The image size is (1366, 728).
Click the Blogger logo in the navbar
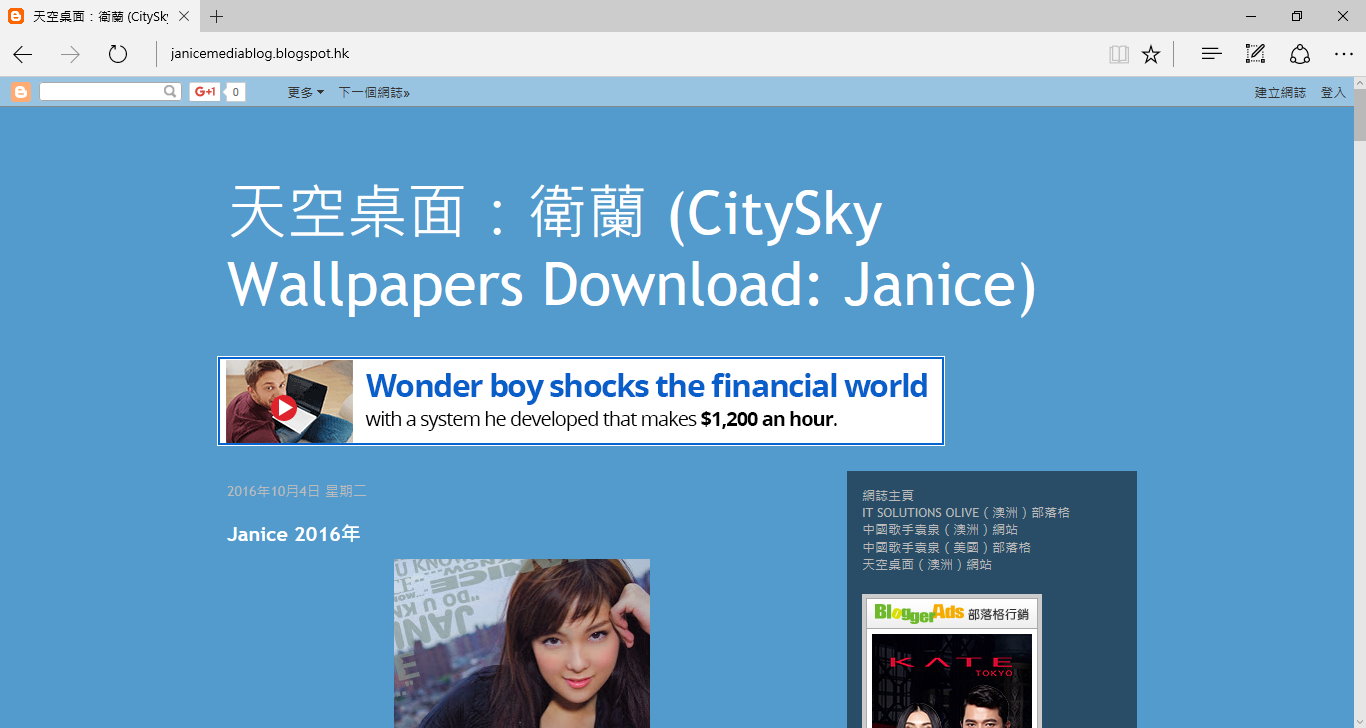tap(19, 91)
